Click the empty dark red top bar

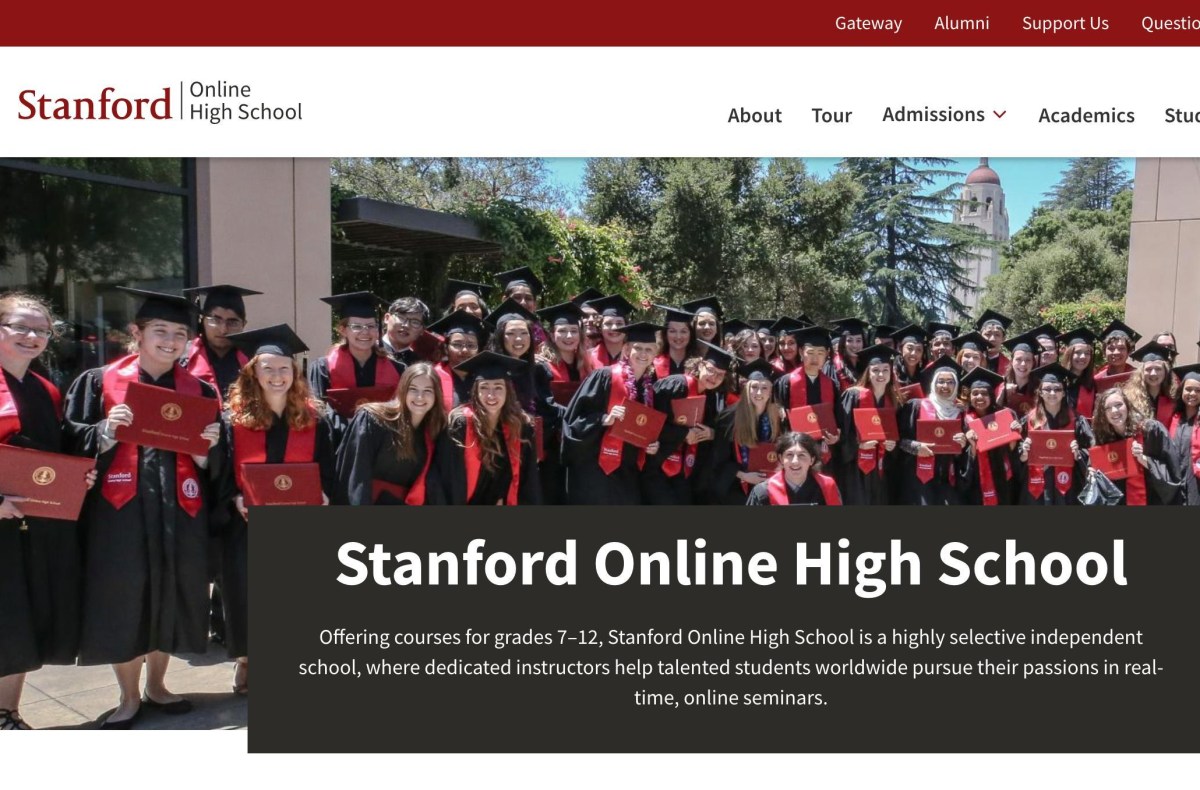tap(400, 23)
